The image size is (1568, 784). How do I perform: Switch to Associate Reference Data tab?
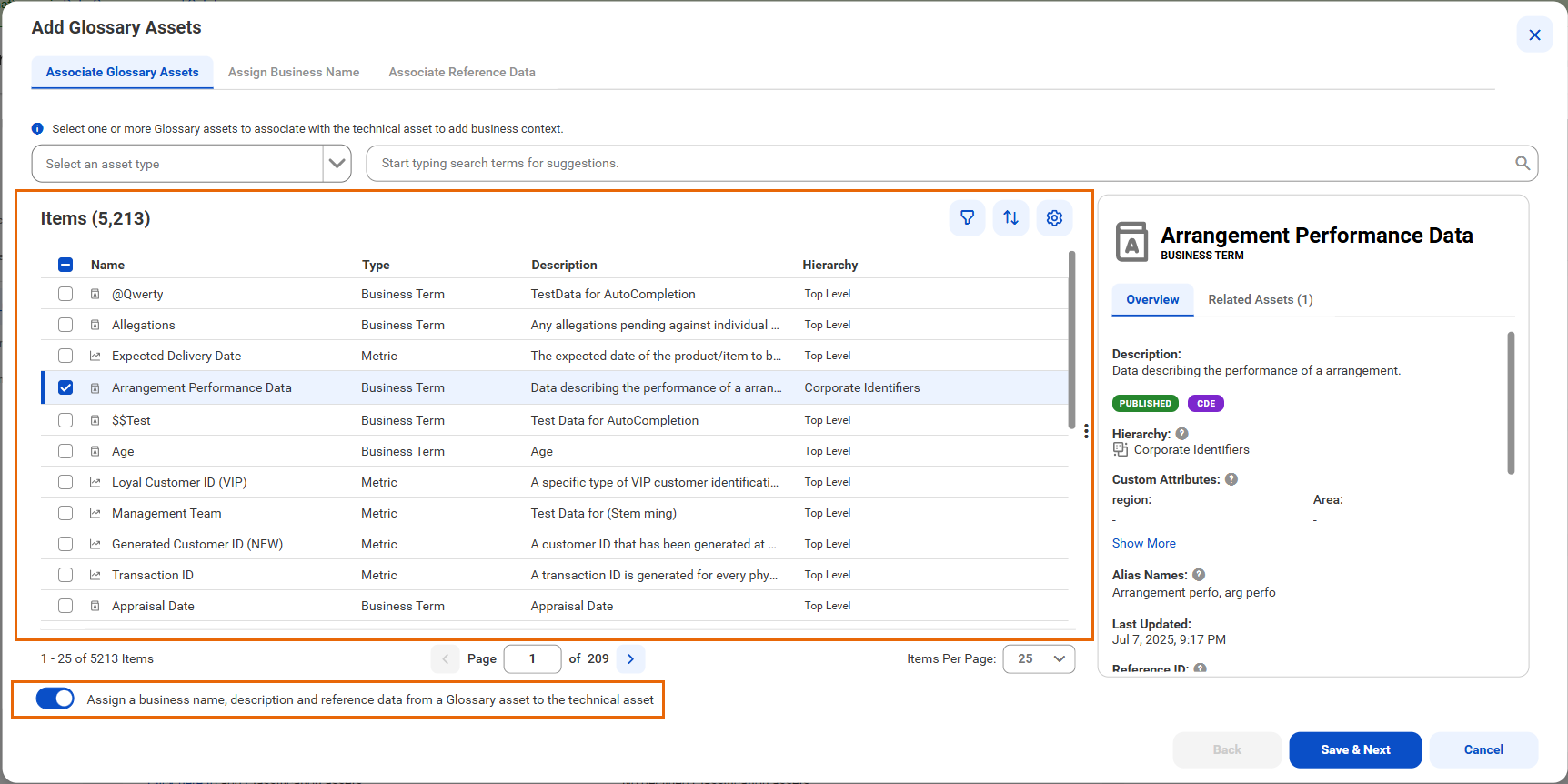pyautogui.click(x=462, y=72)
